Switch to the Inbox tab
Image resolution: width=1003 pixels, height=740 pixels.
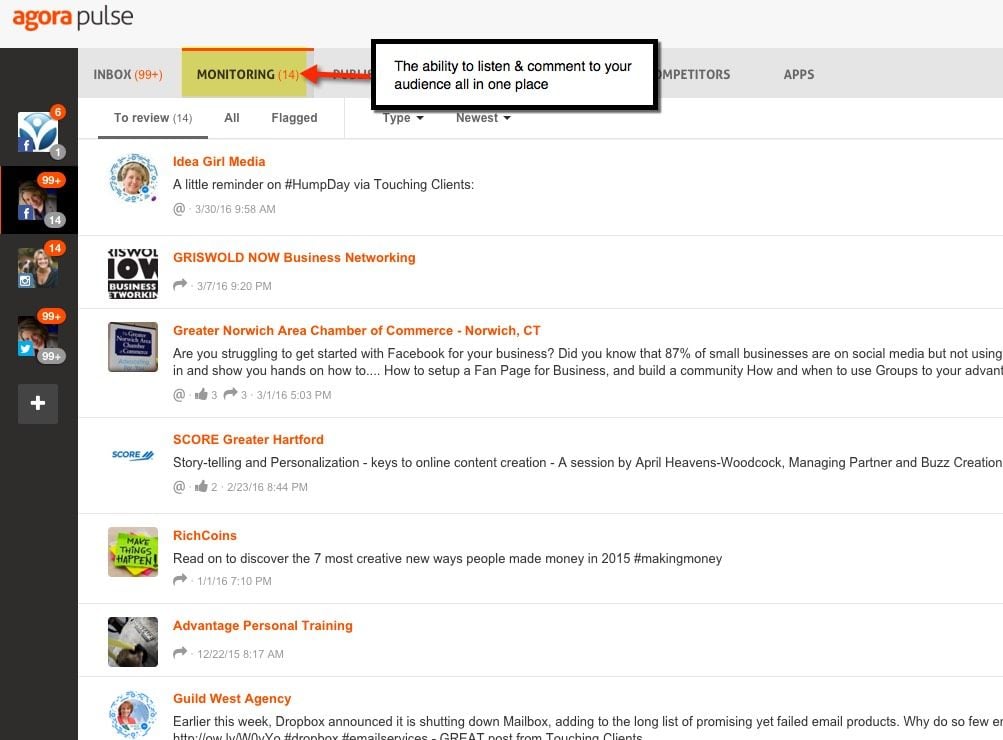point(127,75)
